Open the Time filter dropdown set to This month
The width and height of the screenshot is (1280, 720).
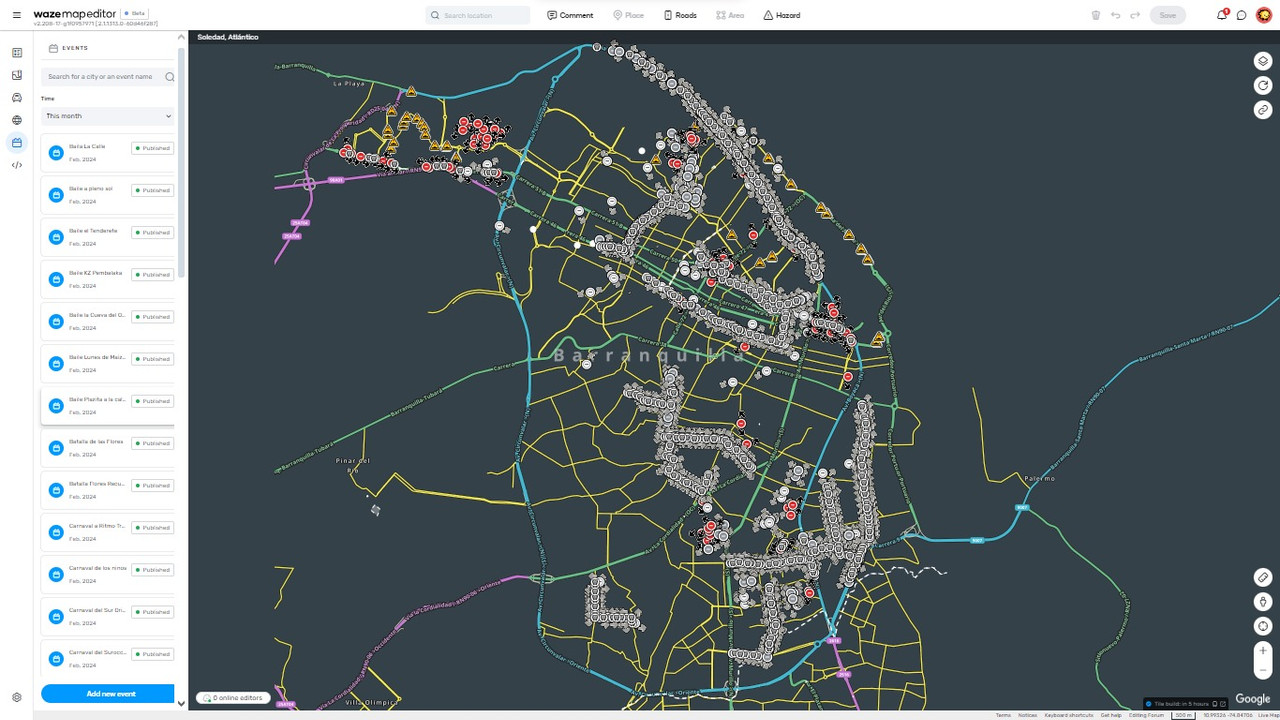click(x=108, y=116)
